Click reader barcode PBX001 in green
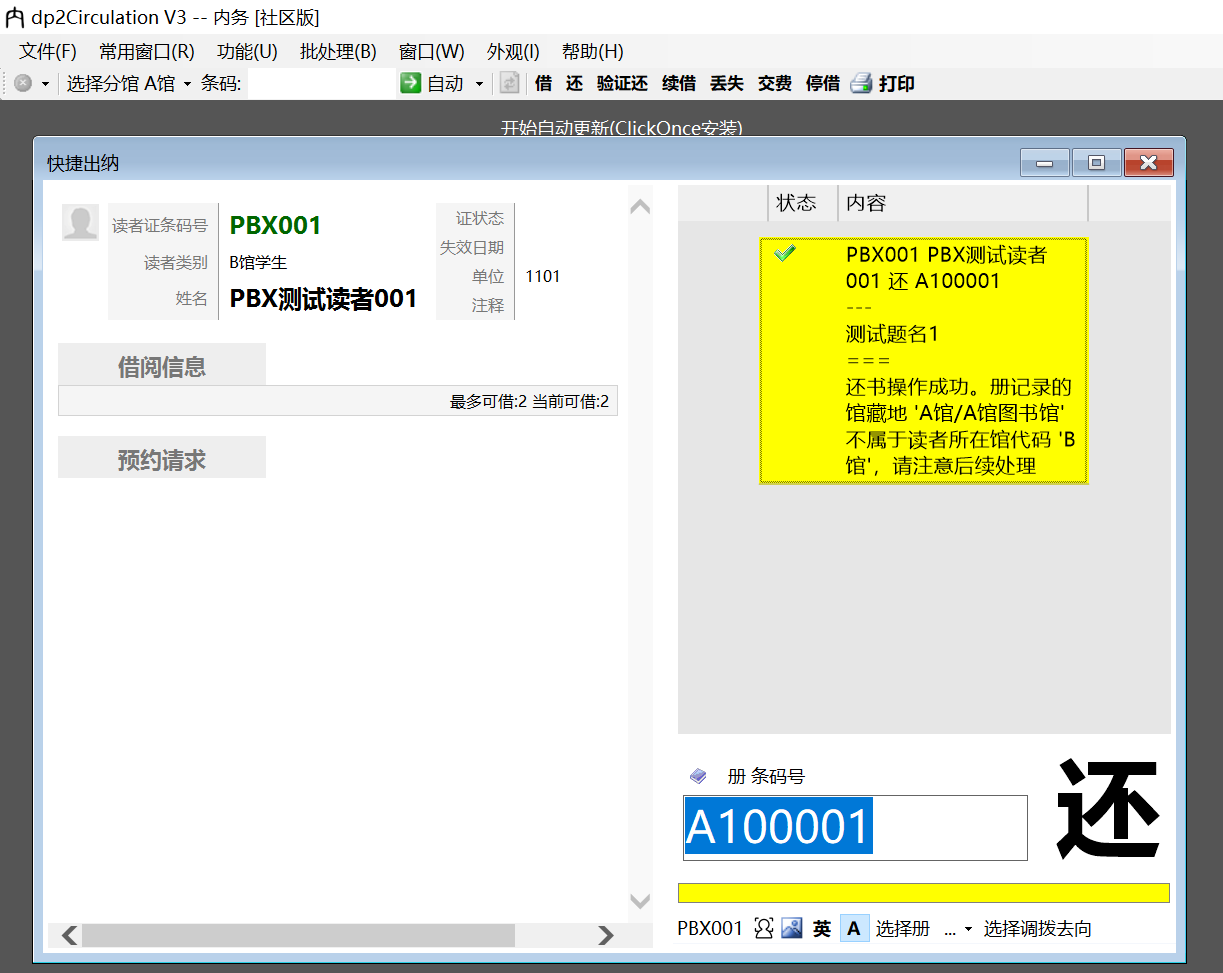The image size is (1223, 973). point(276,226)
